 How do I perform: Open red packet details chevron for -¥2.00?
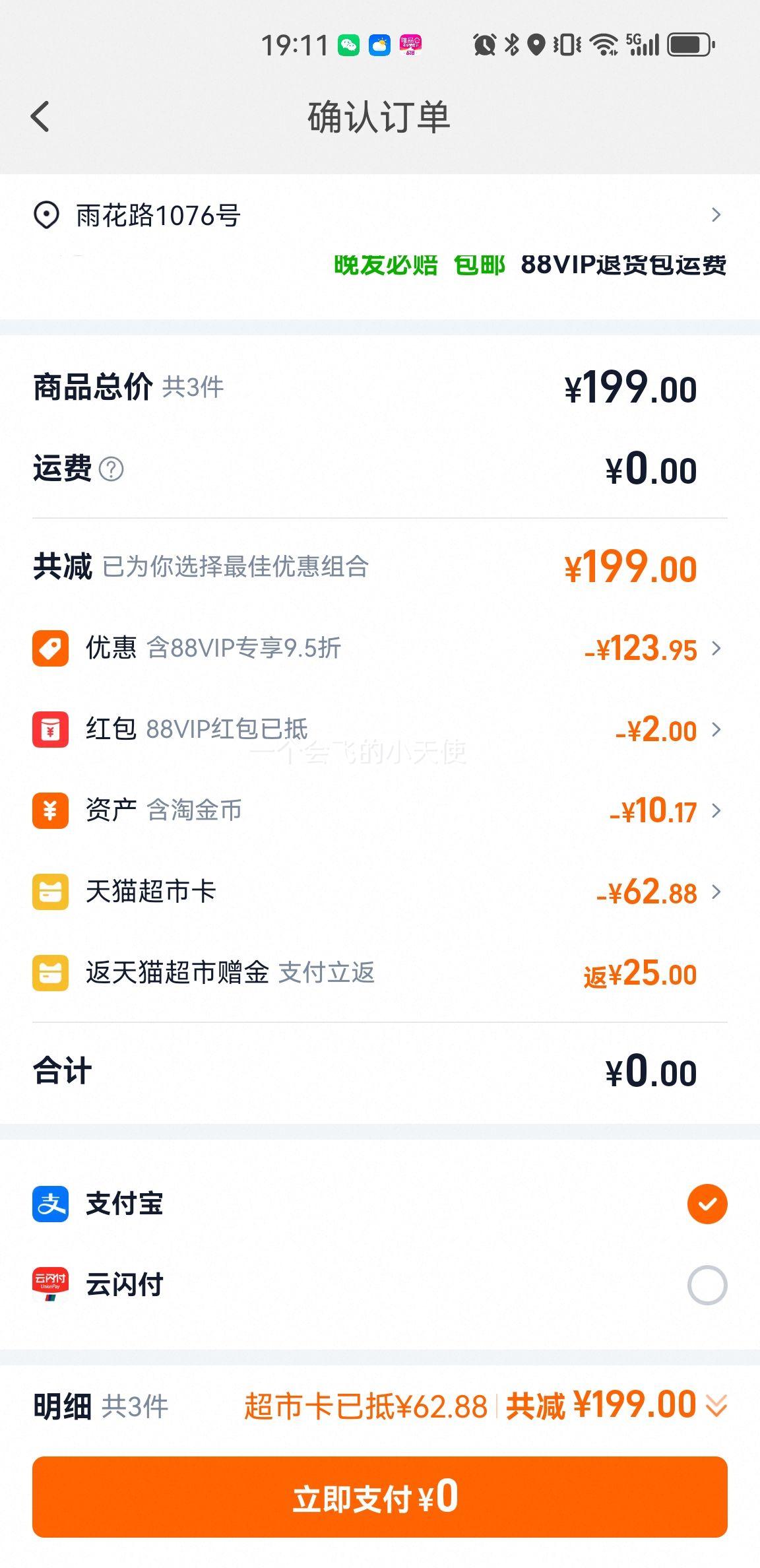point(716,729)
